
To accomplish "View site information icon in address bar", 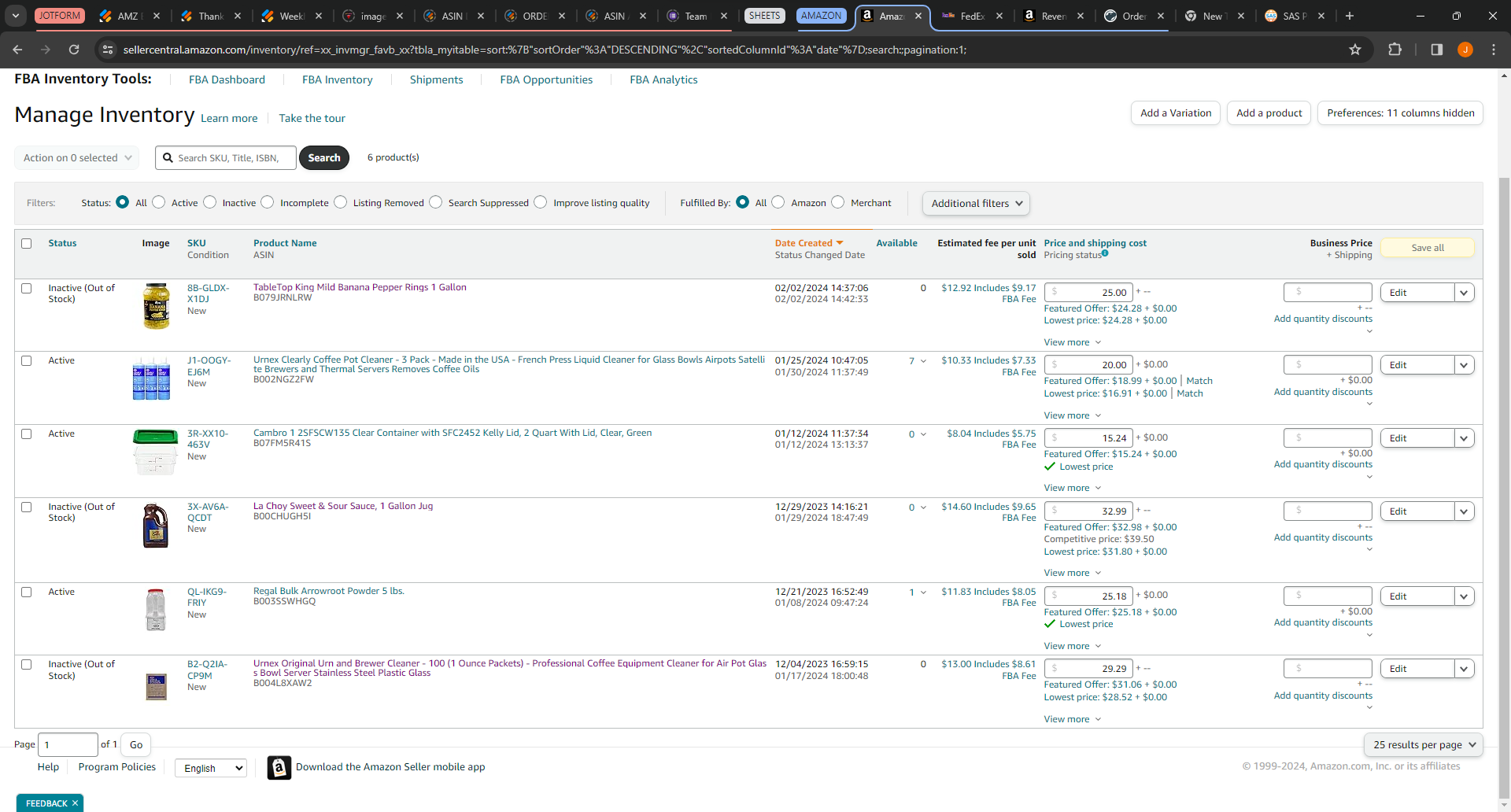I will point(109,50).
